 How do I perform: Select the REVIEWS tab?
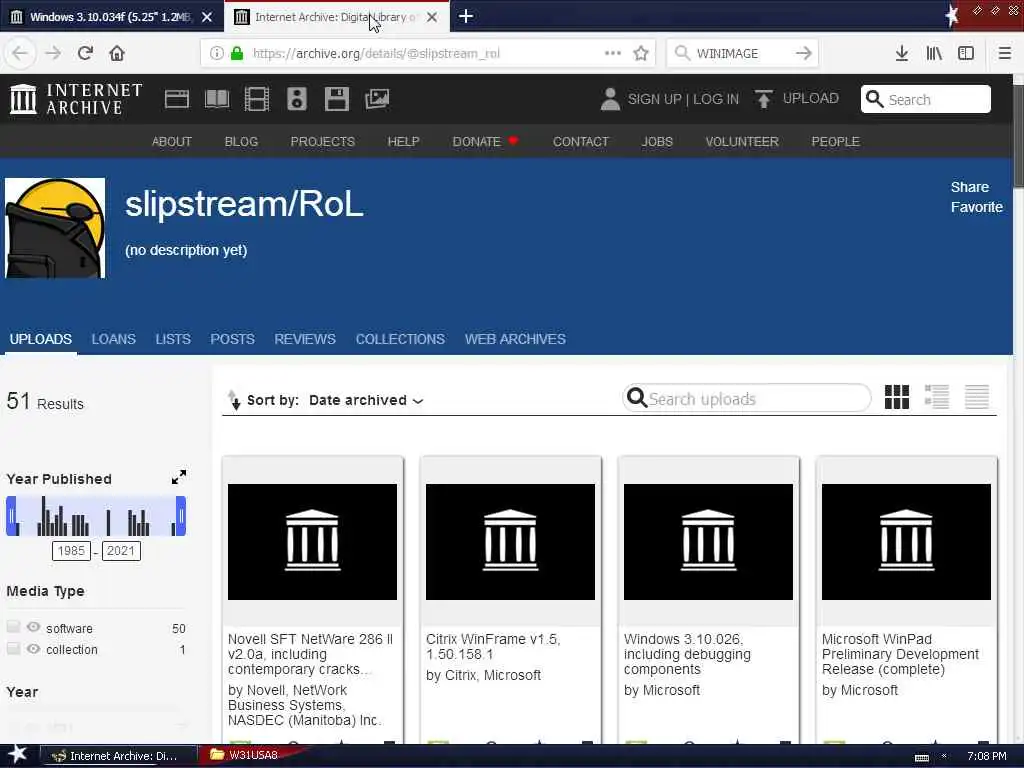coord(305,339)
